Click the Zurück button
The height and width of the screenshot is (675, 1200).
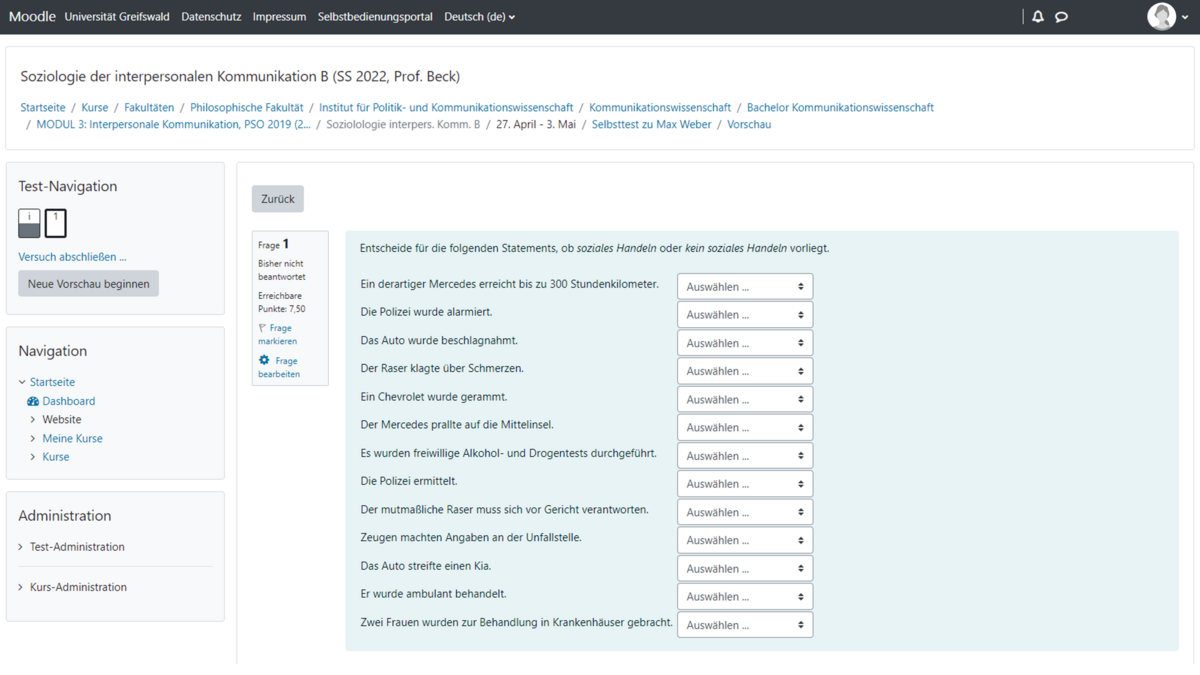point(278,199)
